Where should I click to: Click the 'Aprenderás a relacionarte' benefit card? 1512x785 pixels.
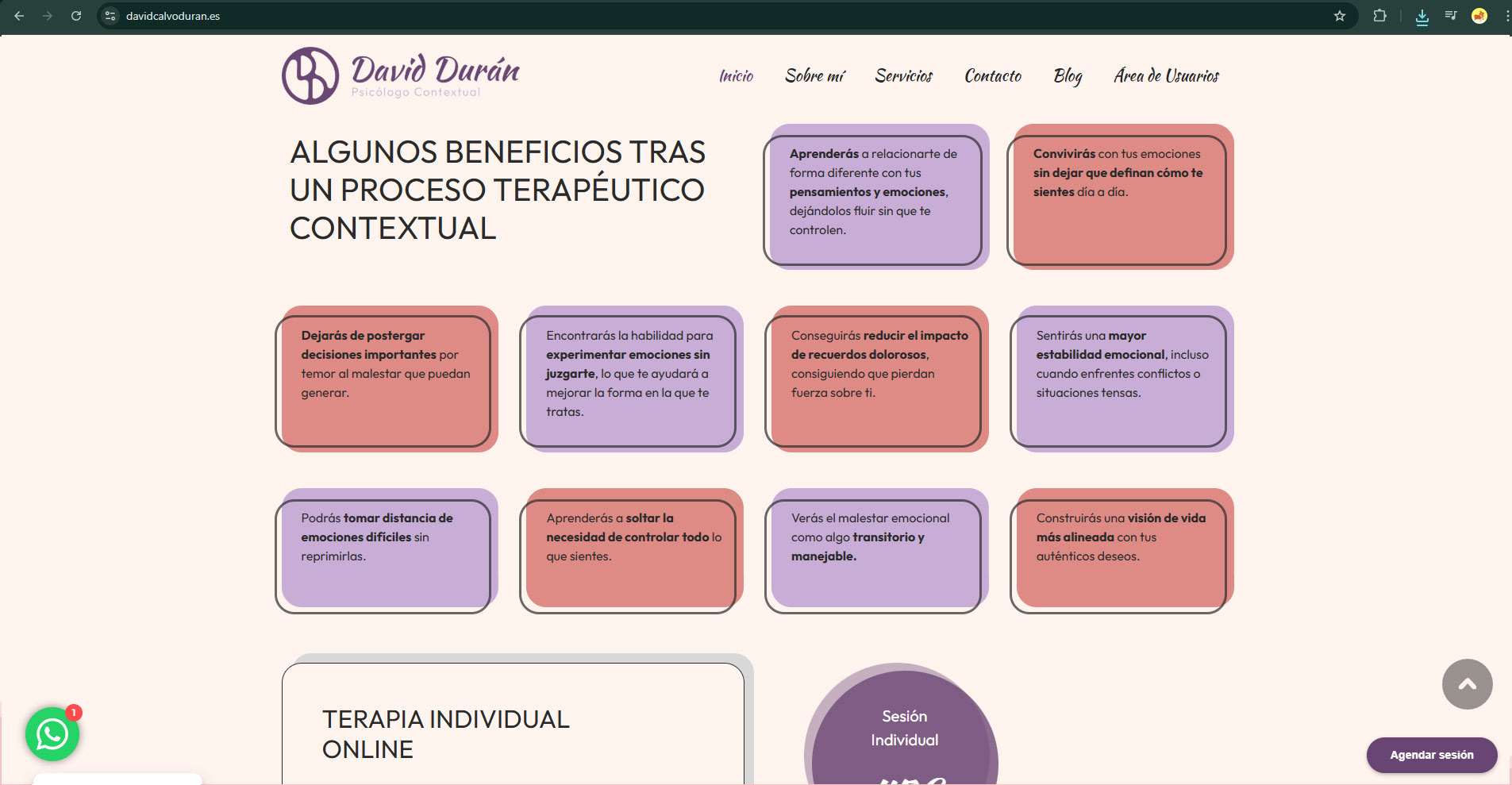(x=875, y=196)
